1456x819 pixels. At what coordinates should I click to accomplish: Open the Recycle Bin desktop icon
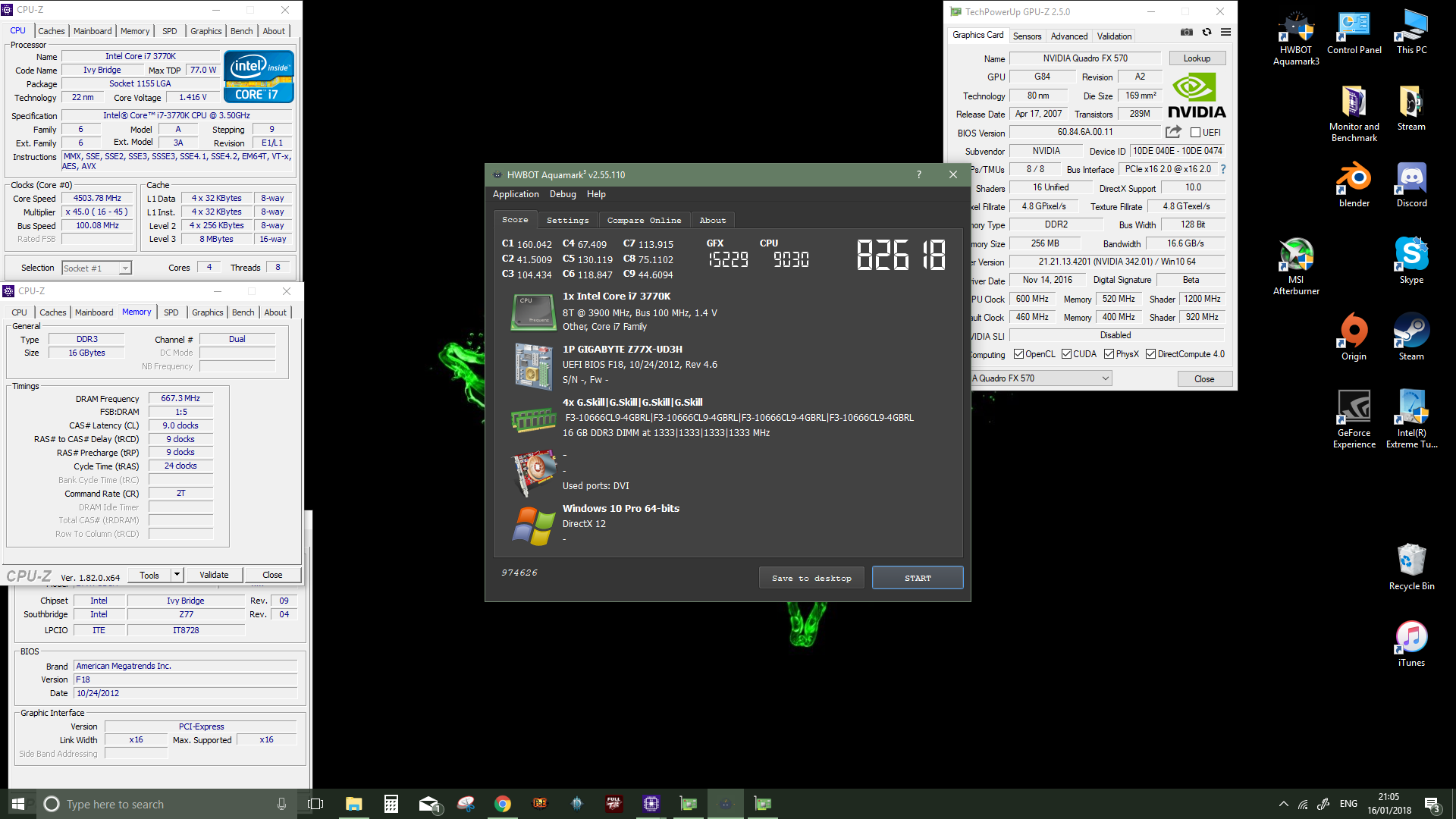tap(1411, 567)
